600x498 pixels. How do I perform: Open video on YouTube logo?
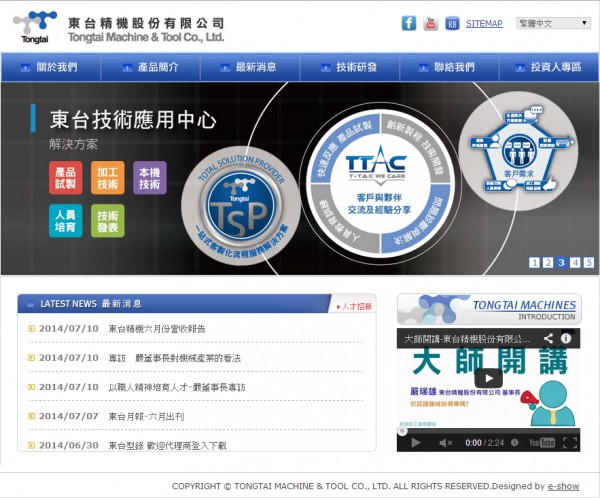point(541,443)
